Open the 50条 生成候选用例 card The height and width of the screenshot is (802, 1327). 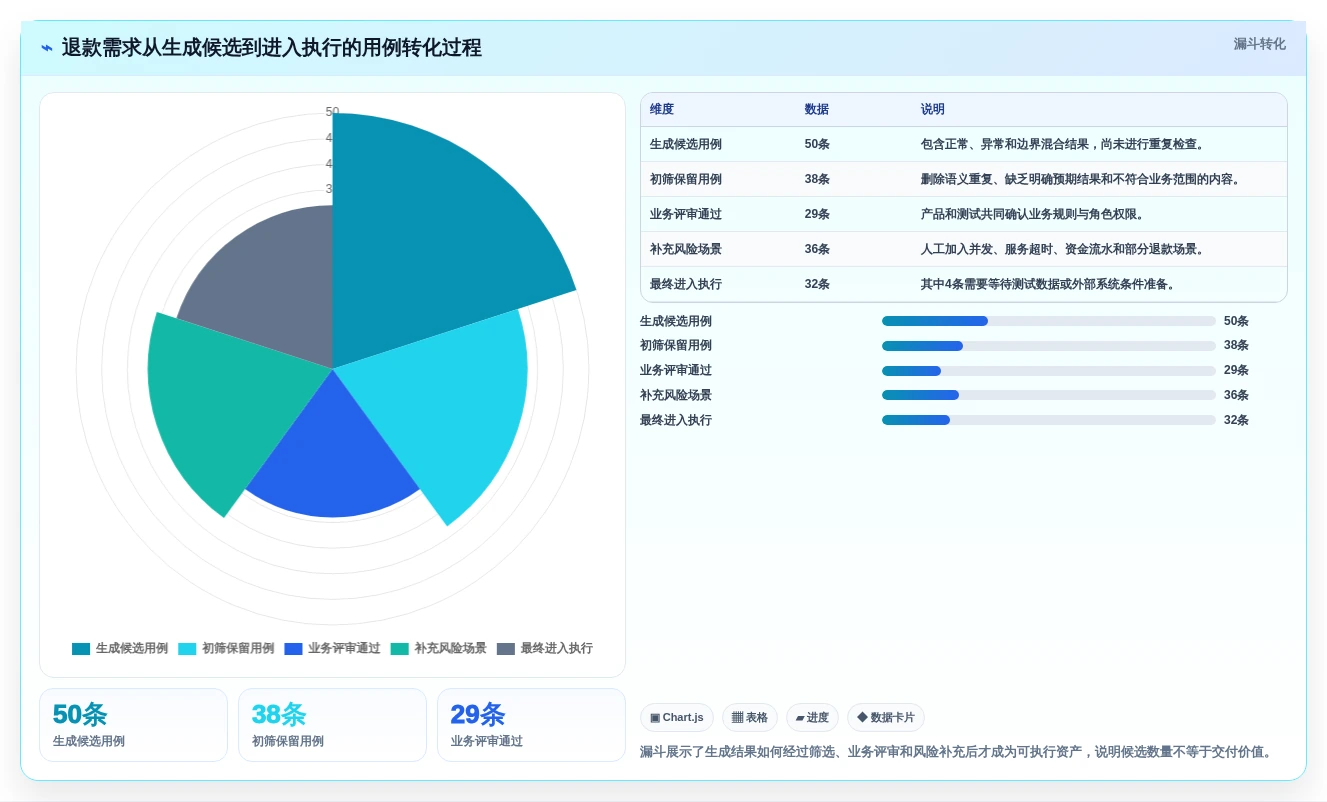point(133,725)
